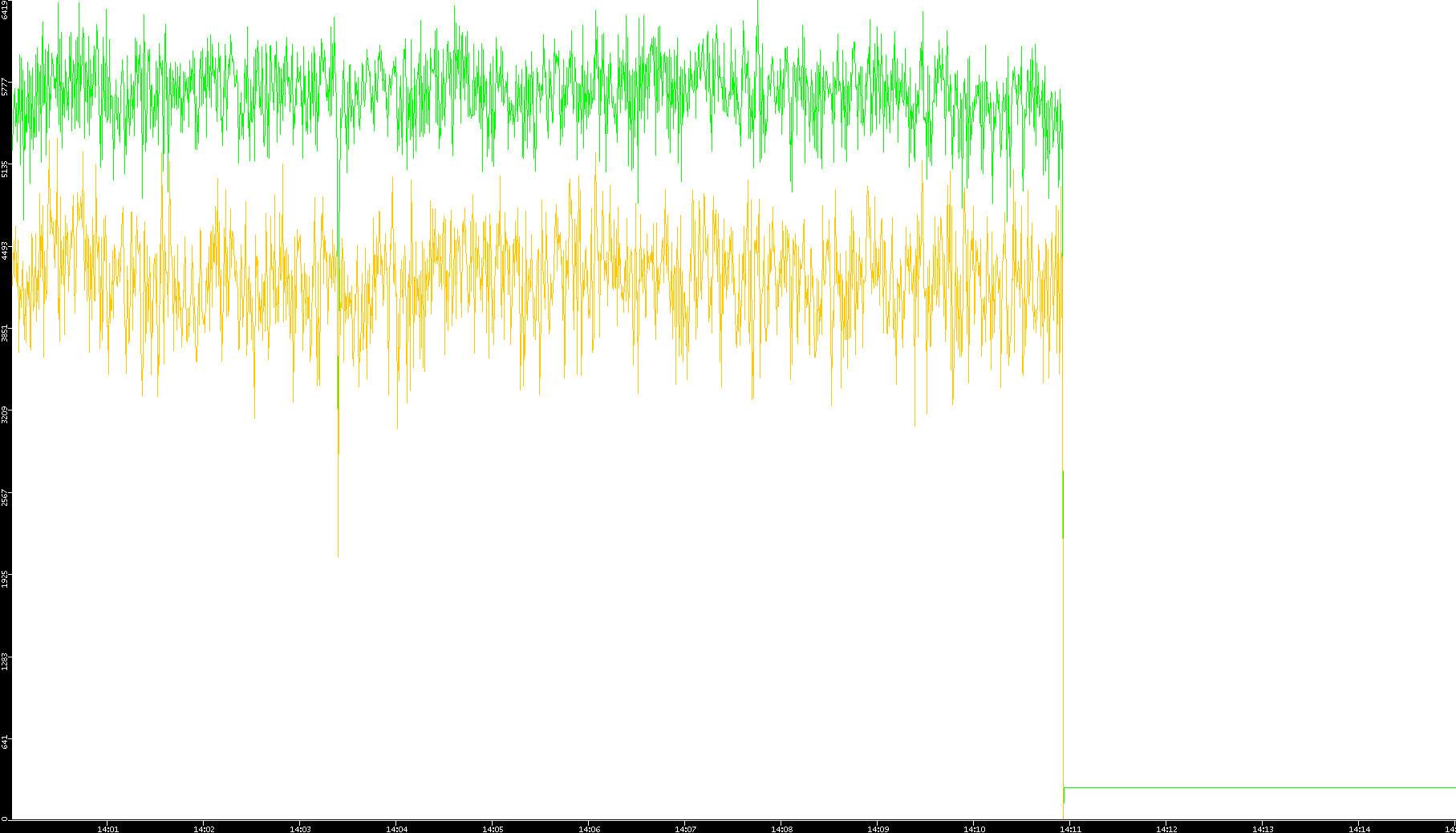Select the 14:08 time label
Viewport: 1456px width, 833px height.
point(781,829)
